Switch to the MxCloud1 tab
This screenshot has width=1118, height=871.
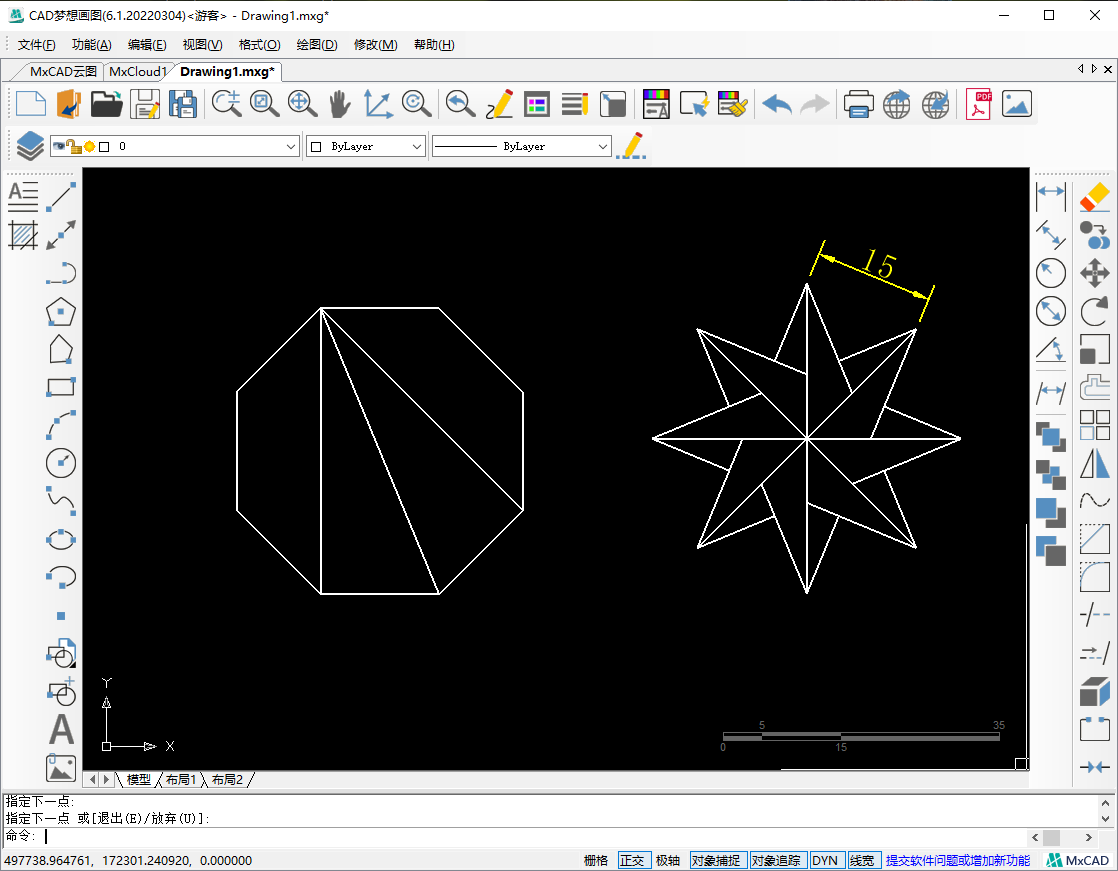(137, 71)
